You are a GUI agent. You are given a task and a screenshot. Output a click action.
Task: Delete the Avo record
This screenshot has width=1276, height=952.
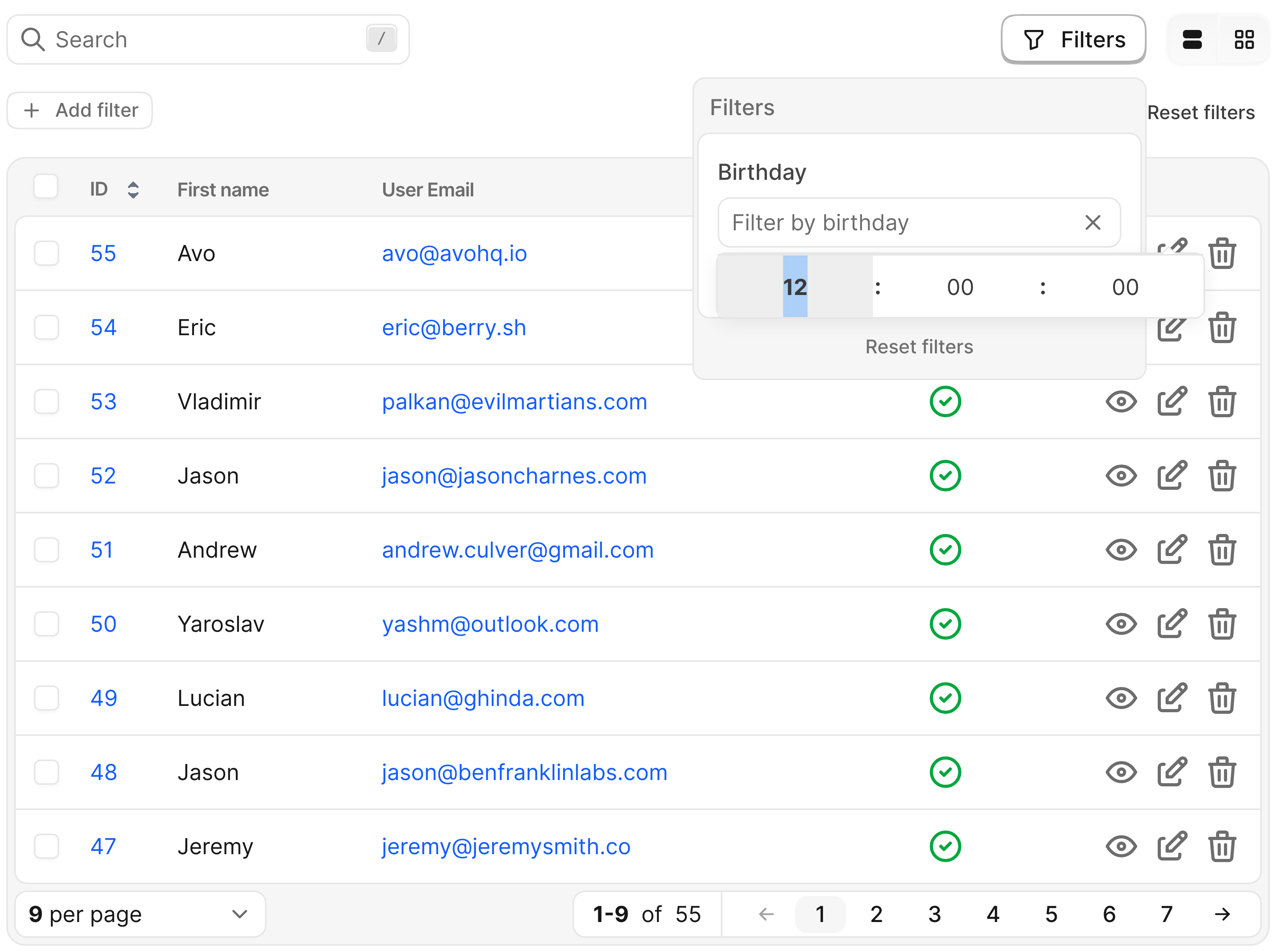point(1222,254)
